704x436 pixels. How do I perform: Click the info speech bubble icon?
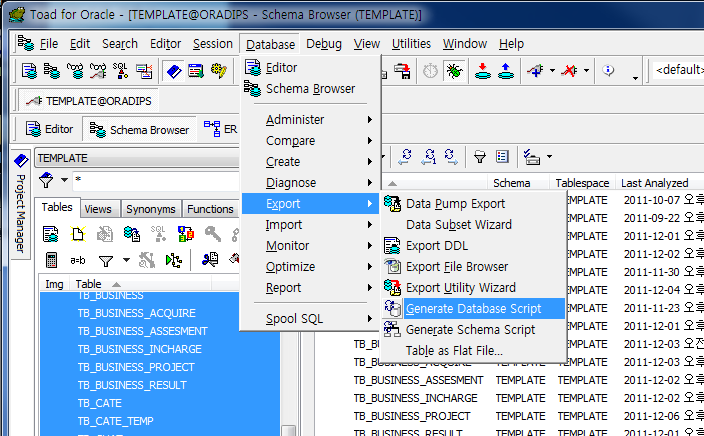[608, 70]
